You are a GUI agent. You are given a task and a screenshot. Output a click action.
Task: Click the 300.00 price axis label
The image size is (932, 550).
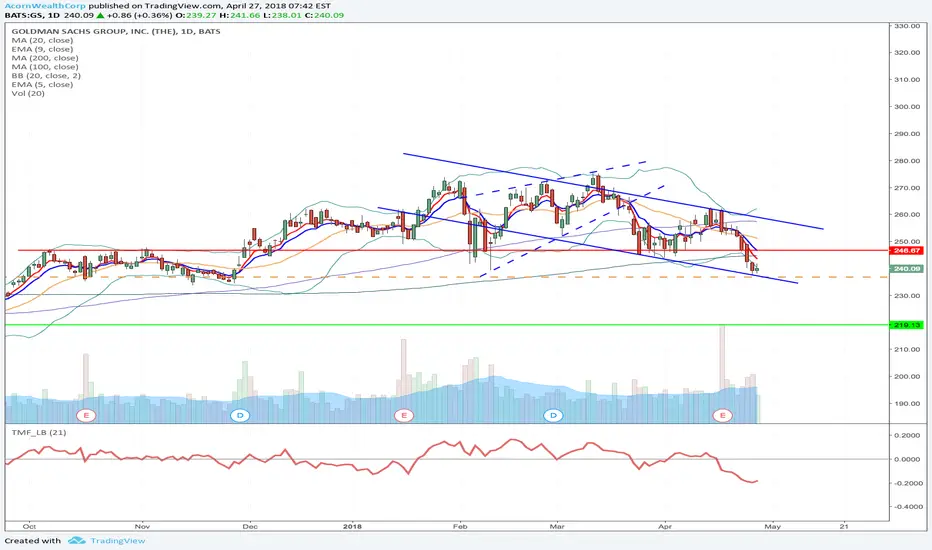(907, 107)
